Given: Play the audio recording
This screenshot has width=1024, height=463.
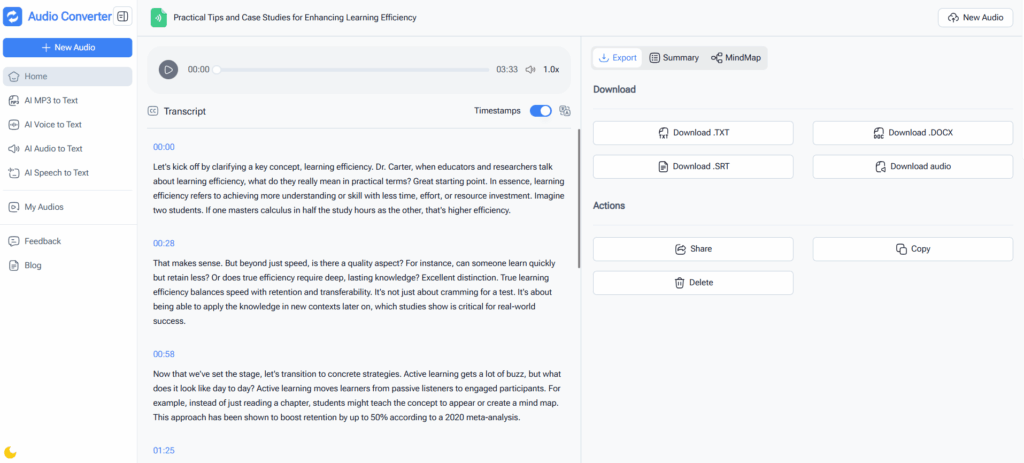Looking at the screenshot, I should [x=168, y=69].
